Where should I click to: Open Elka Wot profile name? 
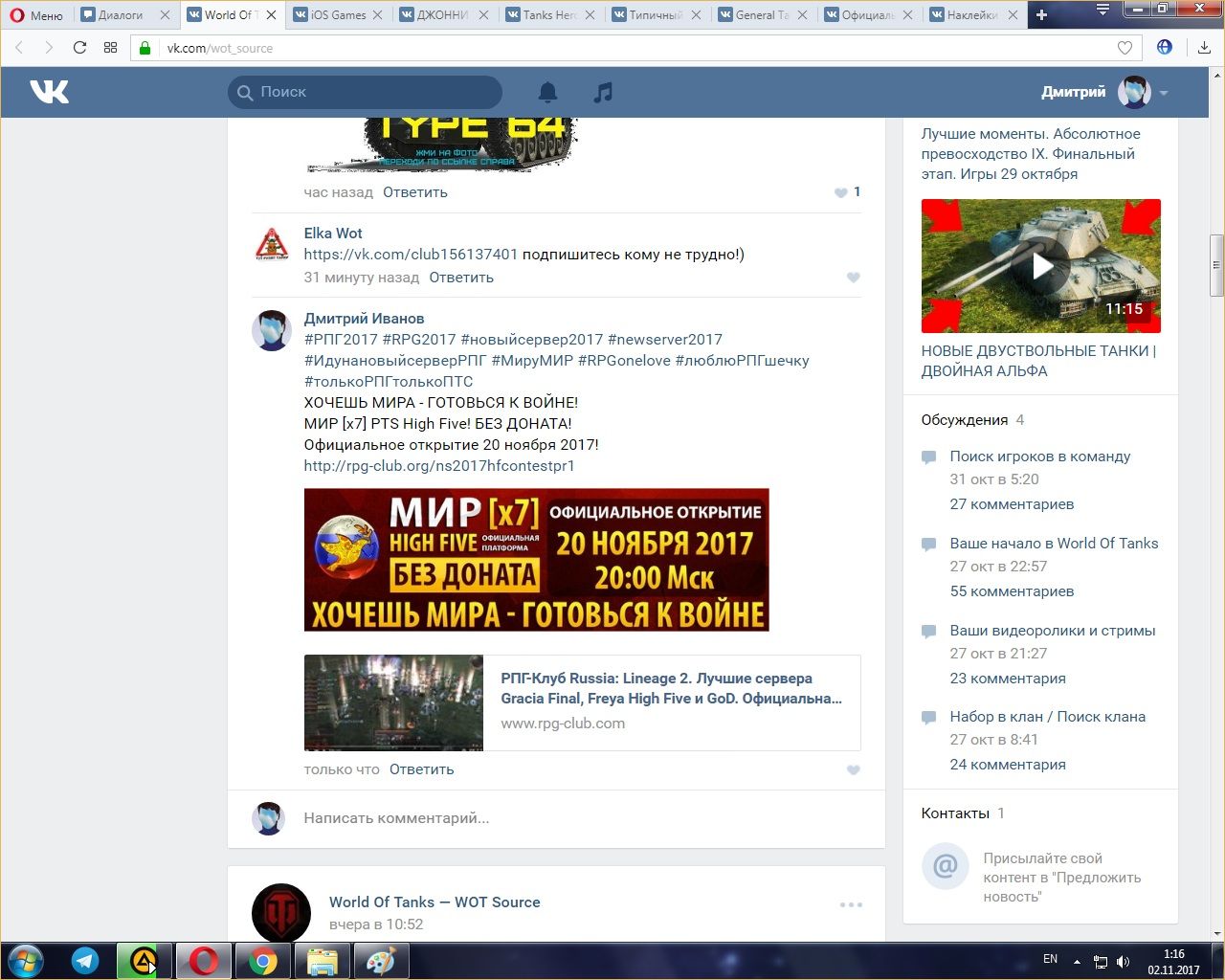(333, 234)
